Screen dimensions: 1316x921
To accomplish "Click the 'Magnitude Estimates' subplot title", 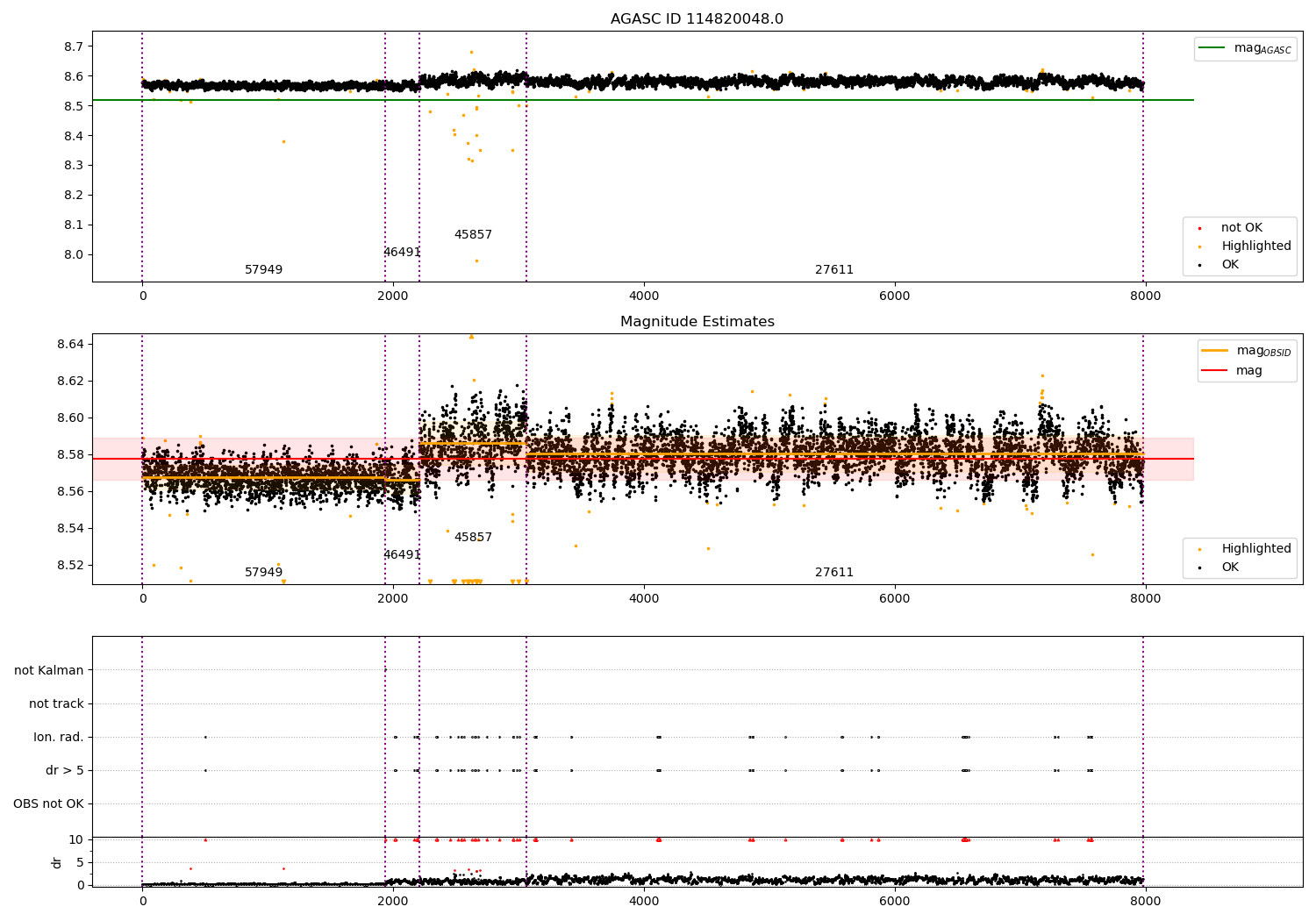I will [697, 322].
